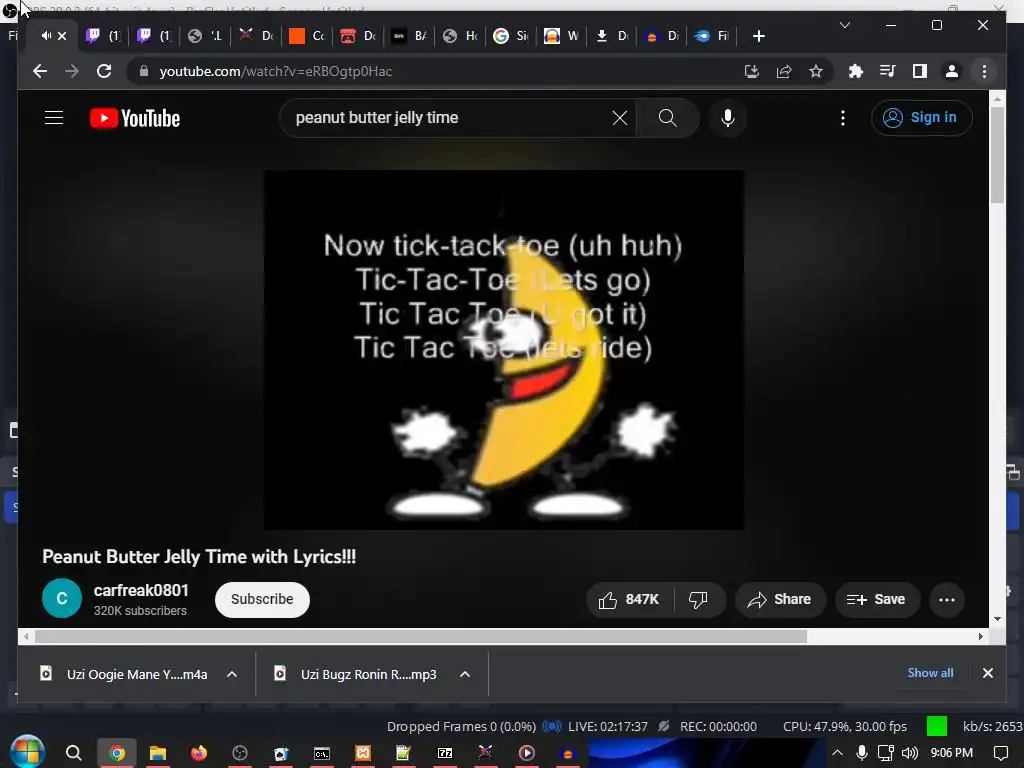1024x768 pixels.
Task: Dislike the video with the thumbs-down
Action: [x=698, y=600]
